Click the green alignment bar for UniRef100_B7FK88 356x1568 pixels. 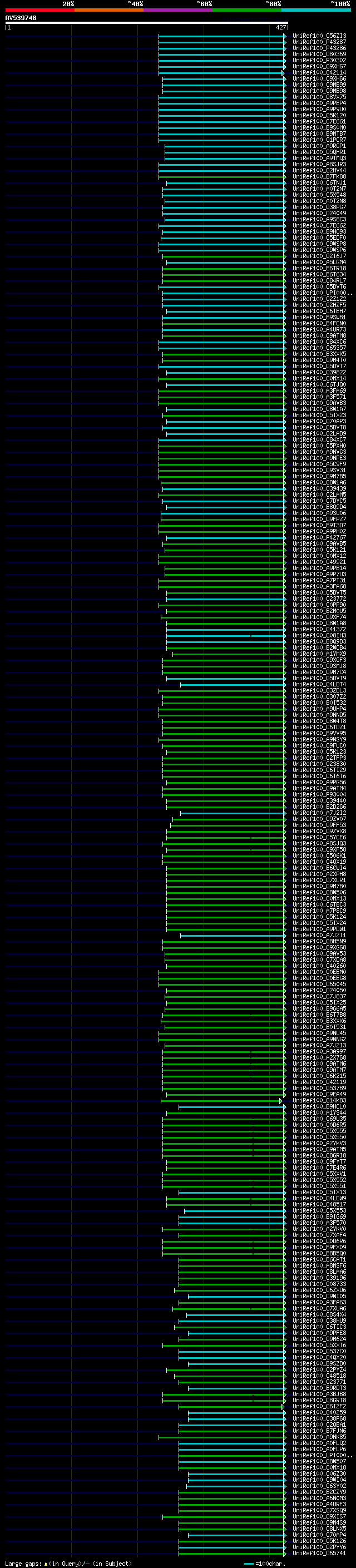point(222,176)
